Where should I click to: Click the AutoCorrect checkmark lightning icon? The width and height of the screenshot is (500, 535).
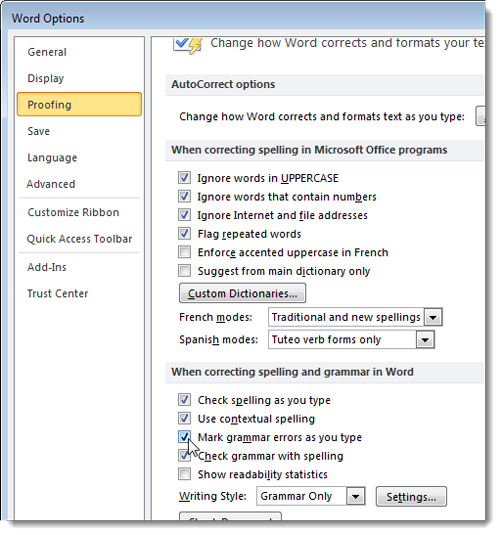tap(187, 45)
